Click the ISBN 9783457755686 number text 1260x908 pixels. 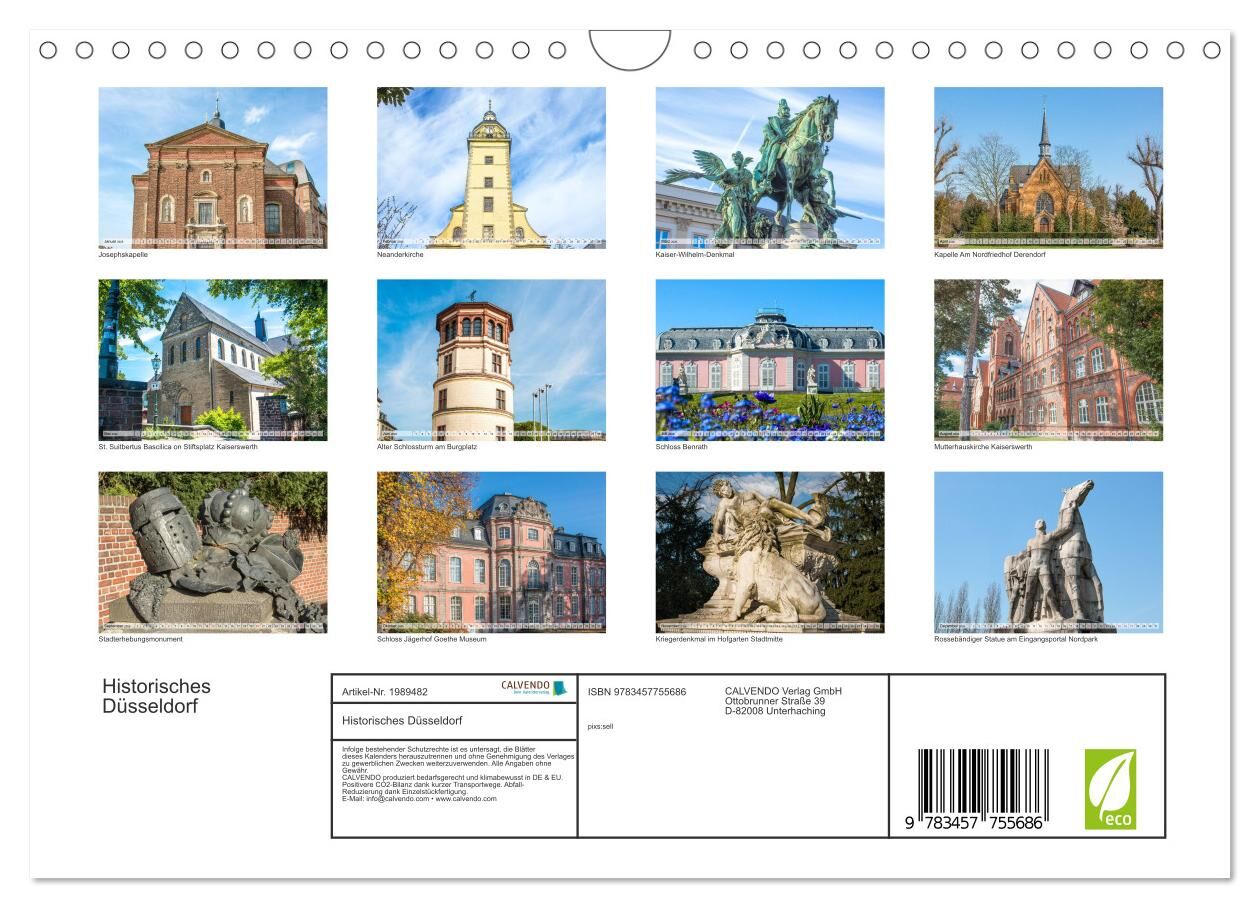[x=637, y=692]
